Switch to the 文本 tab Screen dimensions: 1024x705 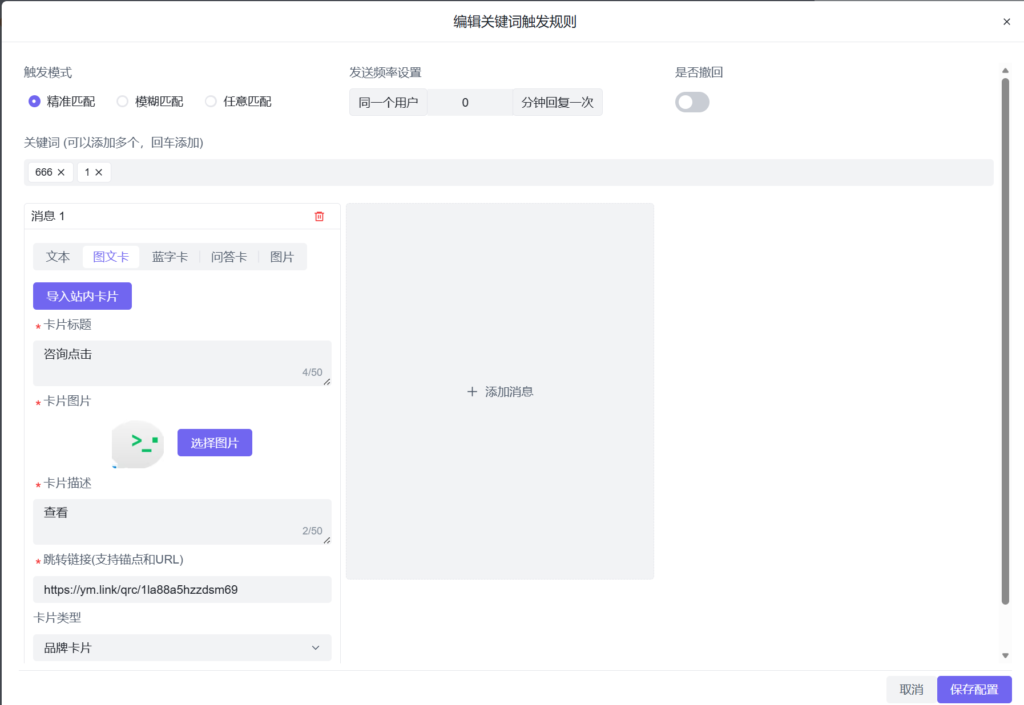[x=58, y=257]
